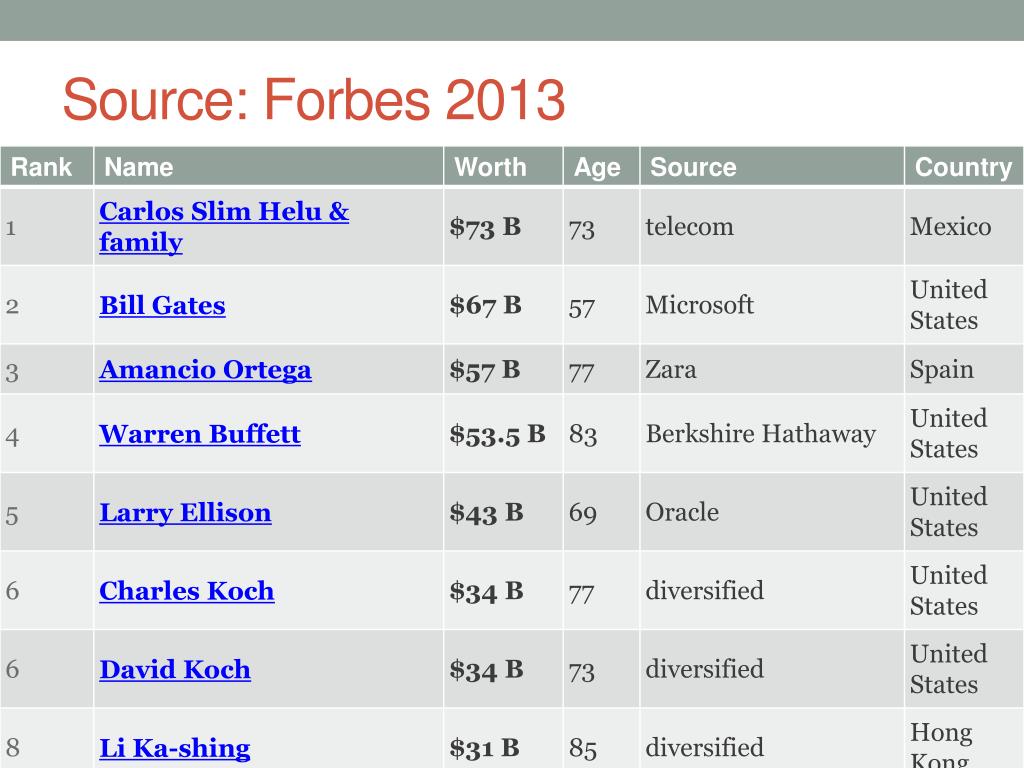1024x768 pixels.
Task: Click the Rank column header
Action: click(x=47, y=167)
